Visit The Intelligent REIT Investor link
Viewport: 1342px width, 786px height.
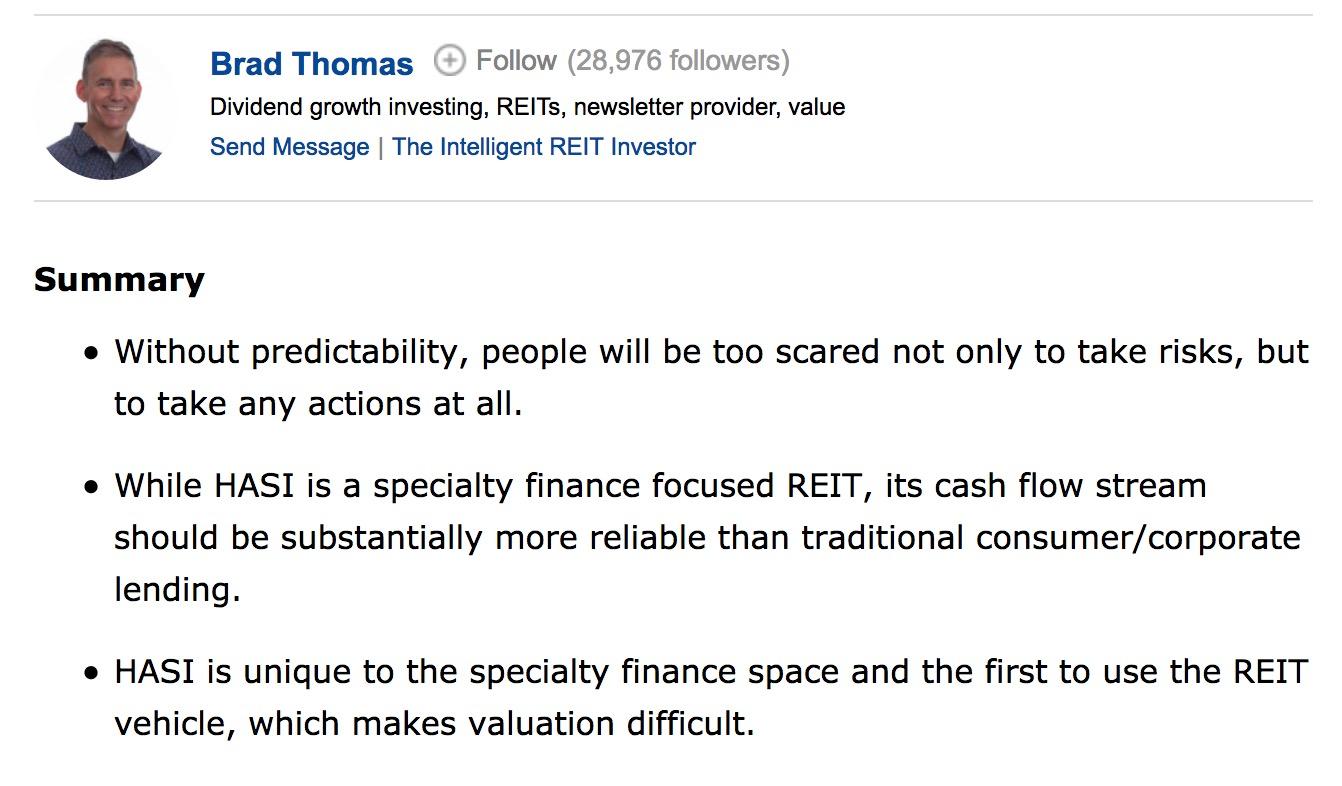tap(544, 147)
